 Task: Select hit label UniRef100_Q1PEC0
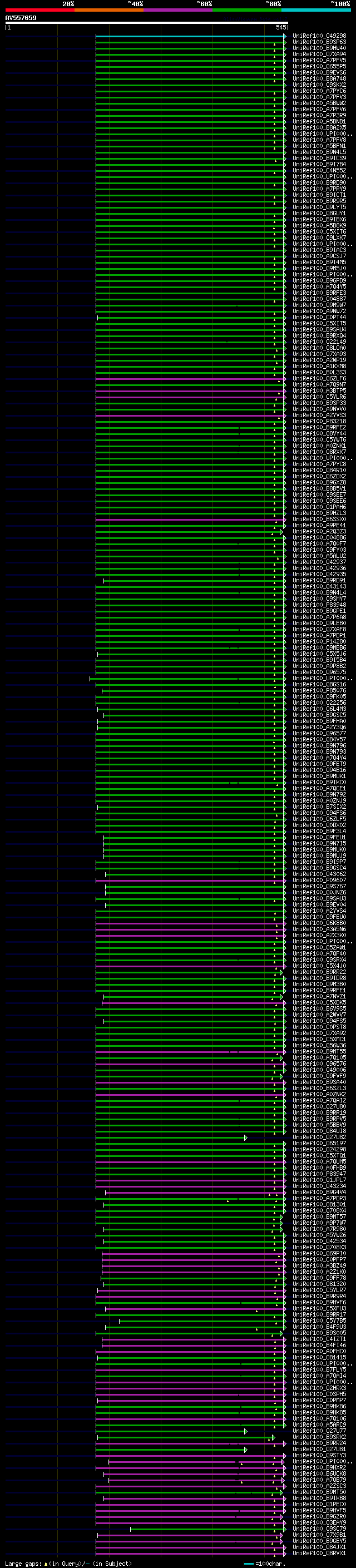[x=319, y=1503]
